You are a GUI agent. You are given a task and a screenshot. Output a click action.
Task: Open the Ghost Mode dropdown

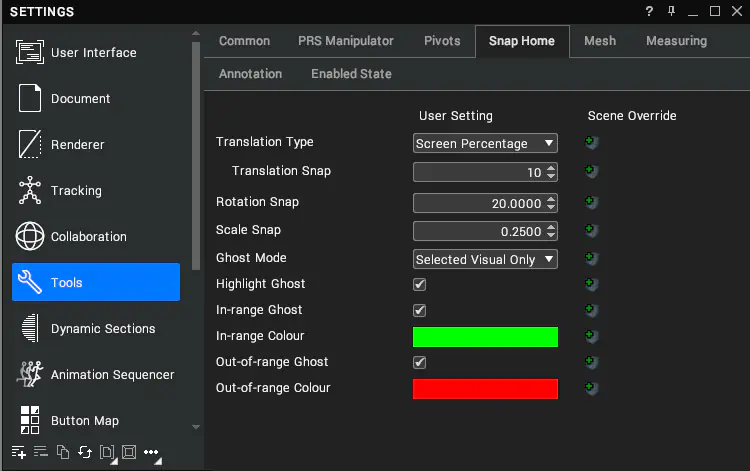tap(485, 259)
